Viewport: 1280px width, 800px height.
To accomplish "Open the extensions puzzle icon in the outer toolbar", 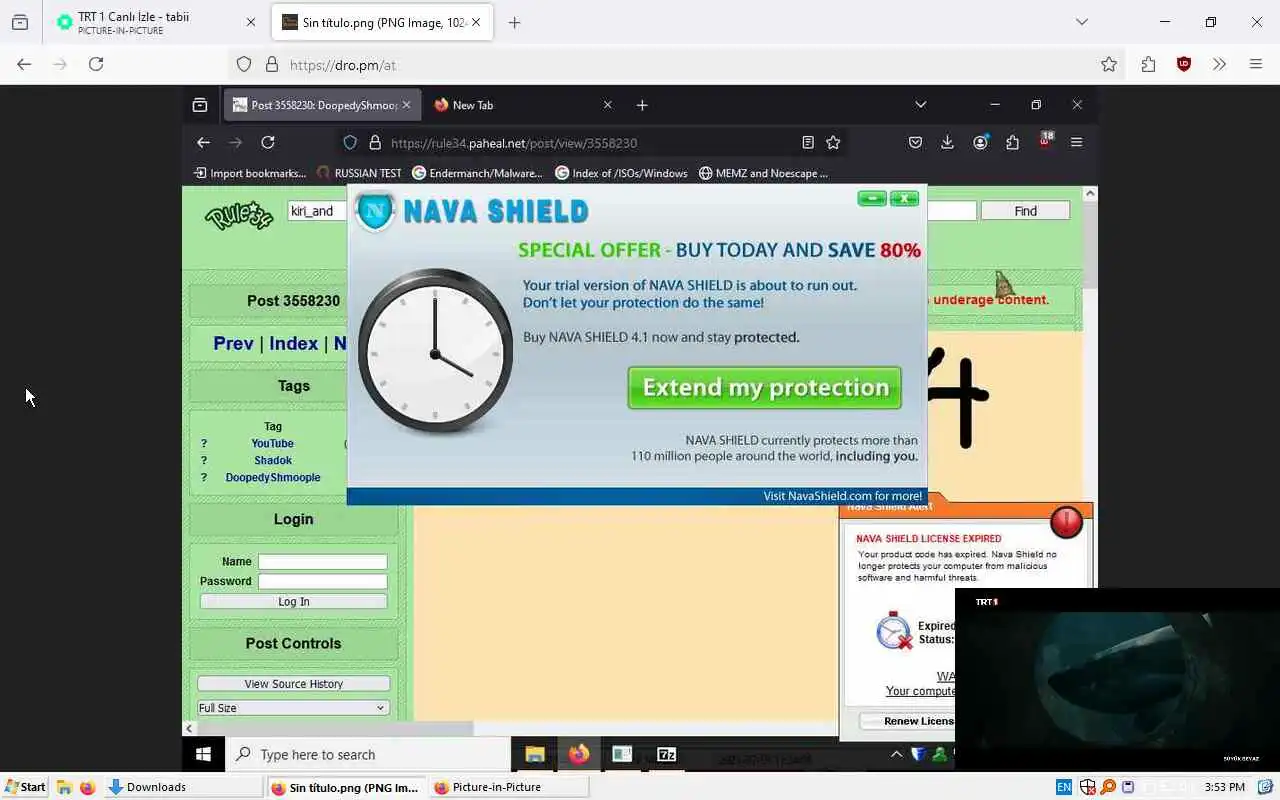I will pyautogui.click(x=1148, y=64).
